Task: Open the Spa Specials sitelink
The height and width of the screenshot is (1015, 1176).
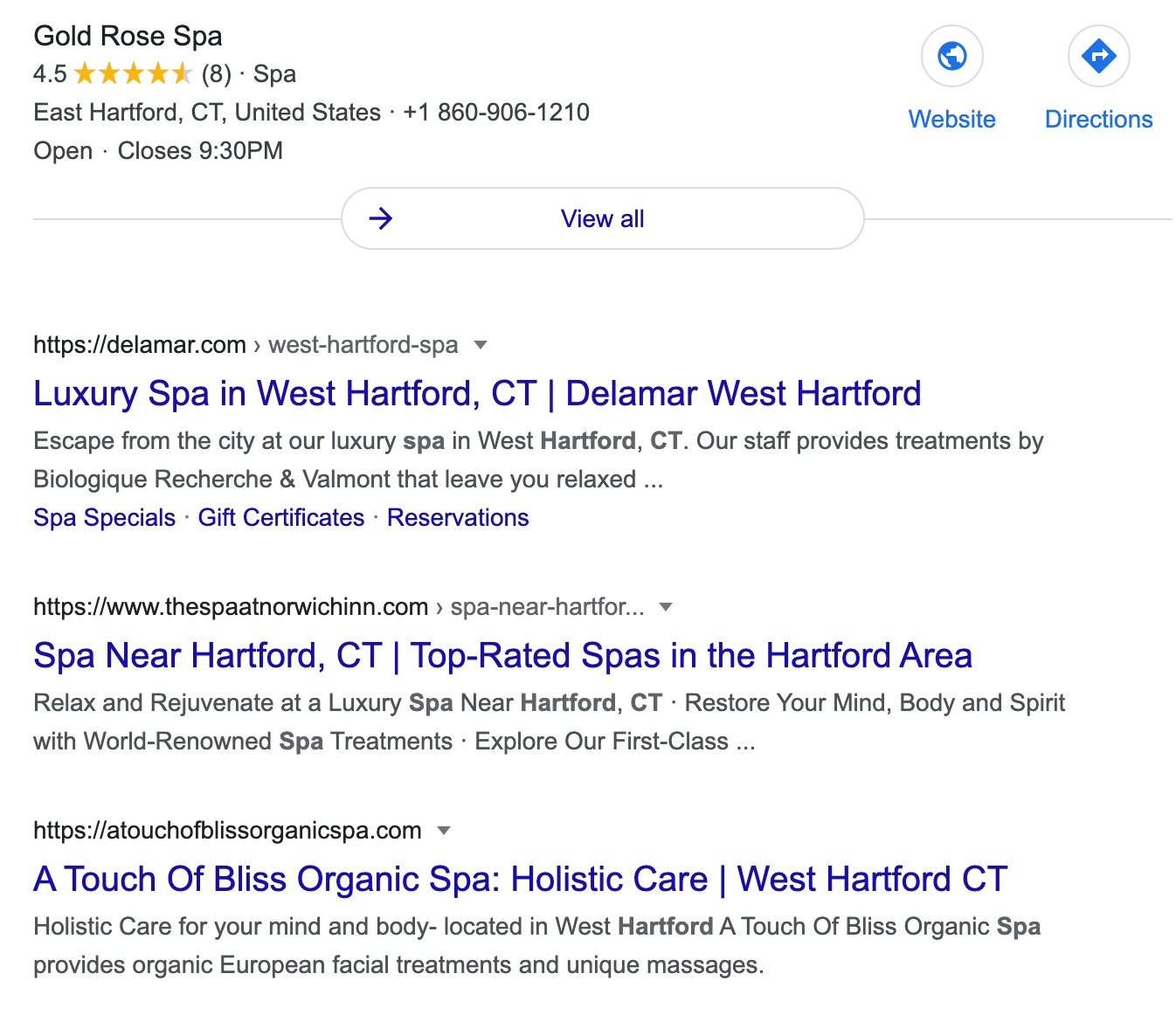Action: 105,517
